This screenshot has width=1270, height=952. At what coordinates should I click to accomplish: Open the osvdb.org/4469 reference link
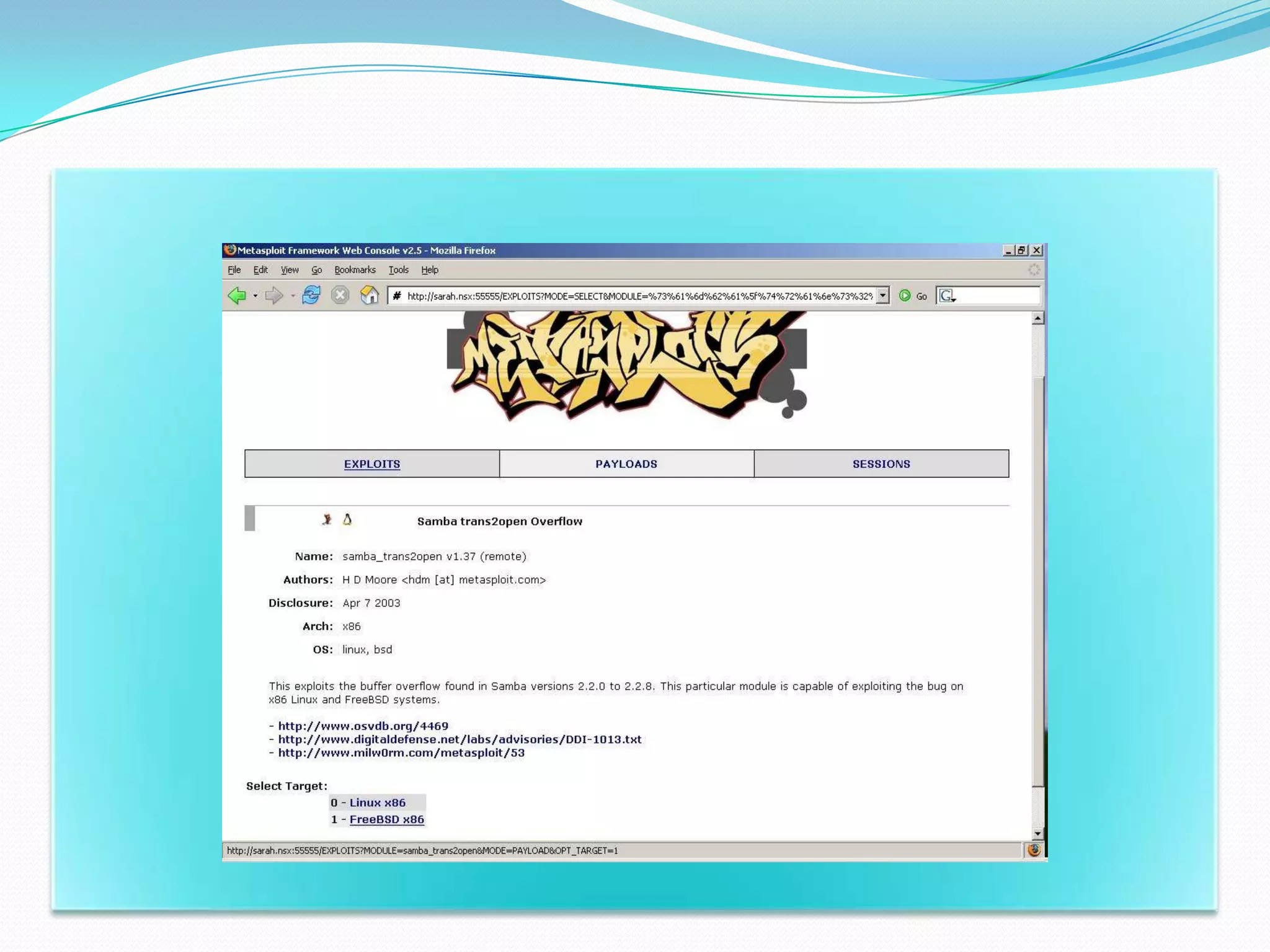(x=363, y=726)
